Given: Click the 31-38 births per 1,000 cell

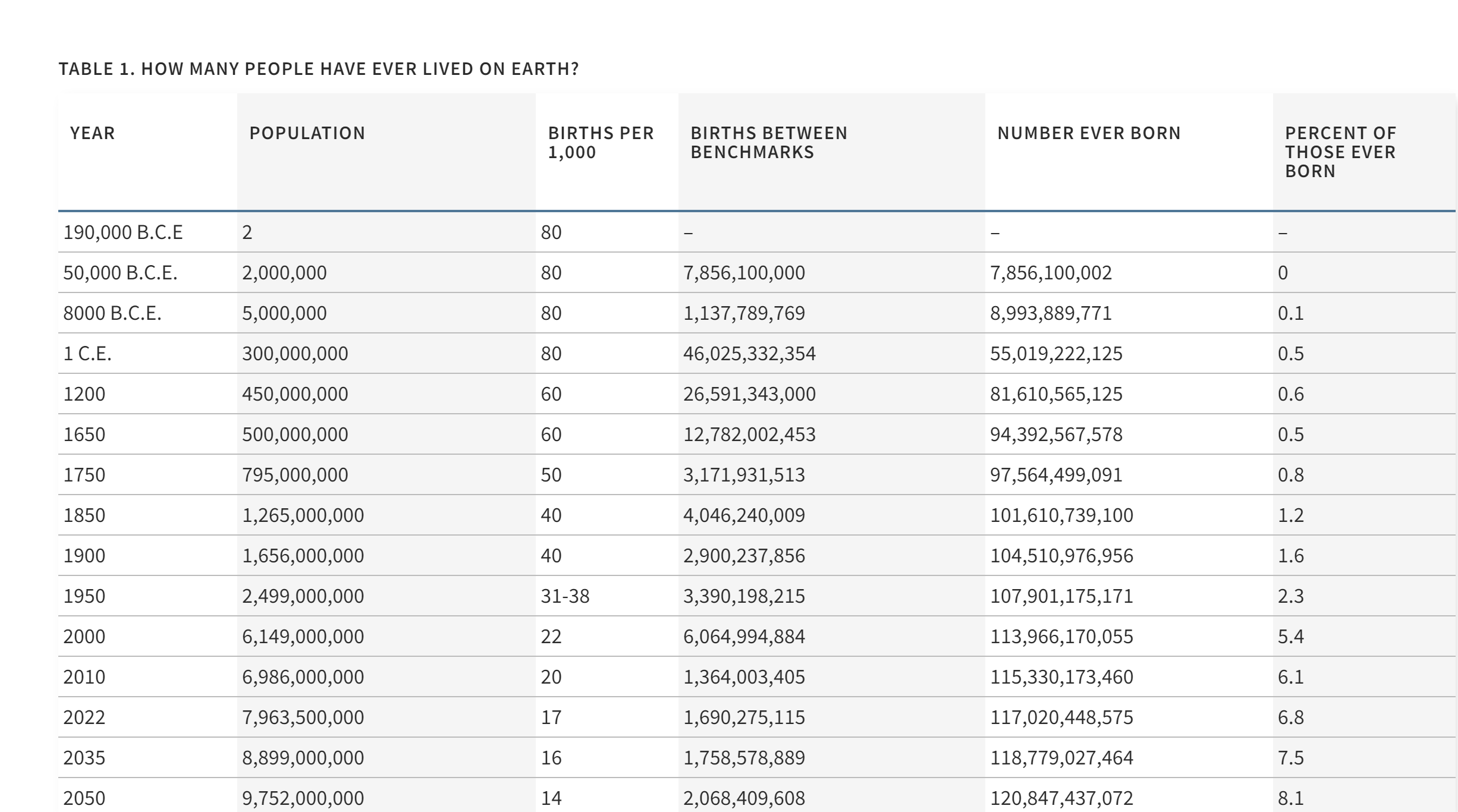Looking at the screenshot, I should click(564, 596).
